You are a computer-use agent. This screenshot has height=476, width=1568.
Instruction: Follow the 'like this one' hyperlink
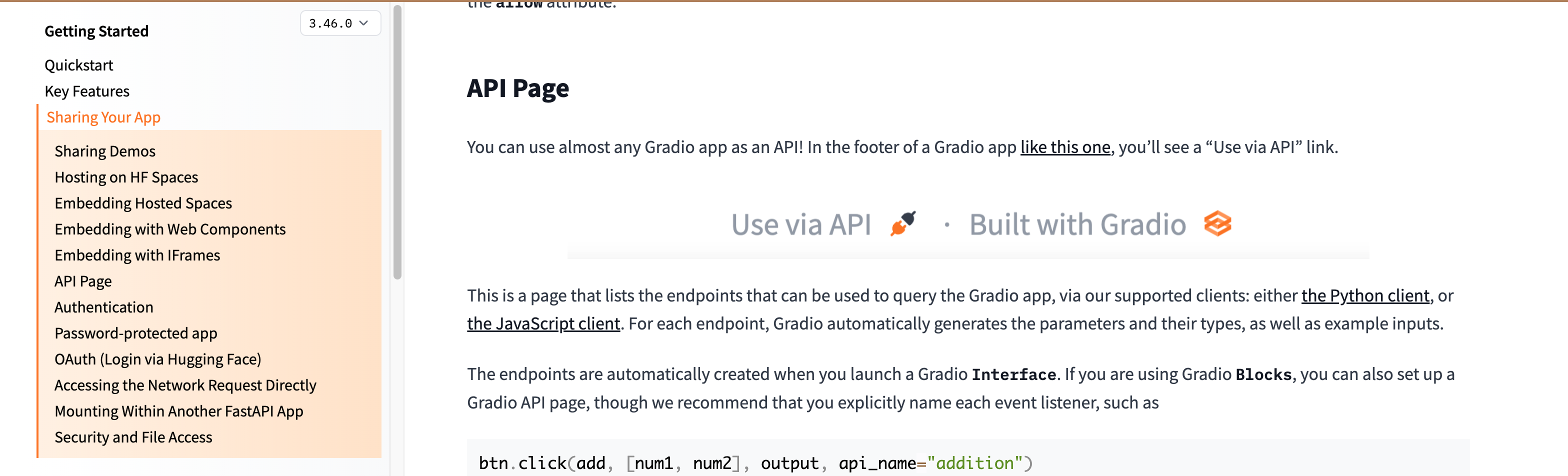point(1064,146)
